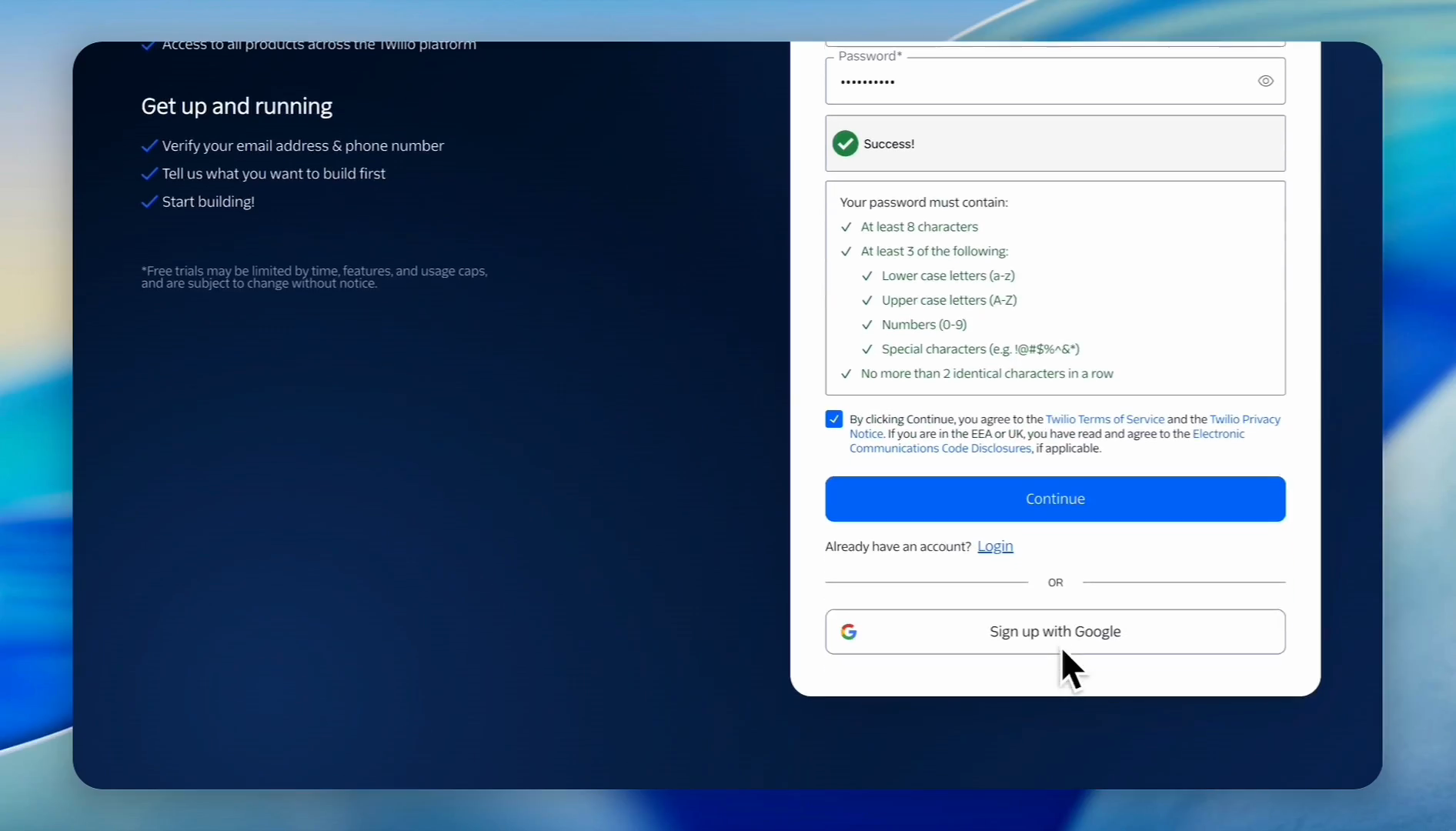This screenshot has width=1456, height=831.
Task: Click the Google logo icon
Action: (x=849, y=632)
